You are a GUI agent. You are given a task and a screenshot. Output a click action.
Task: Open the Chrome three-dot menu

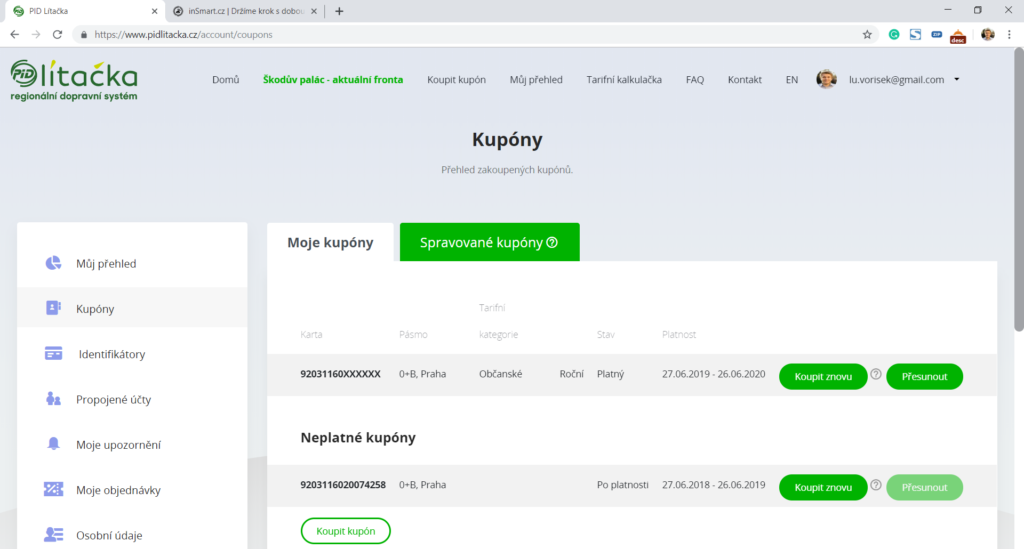click(x=1009, y=35)
